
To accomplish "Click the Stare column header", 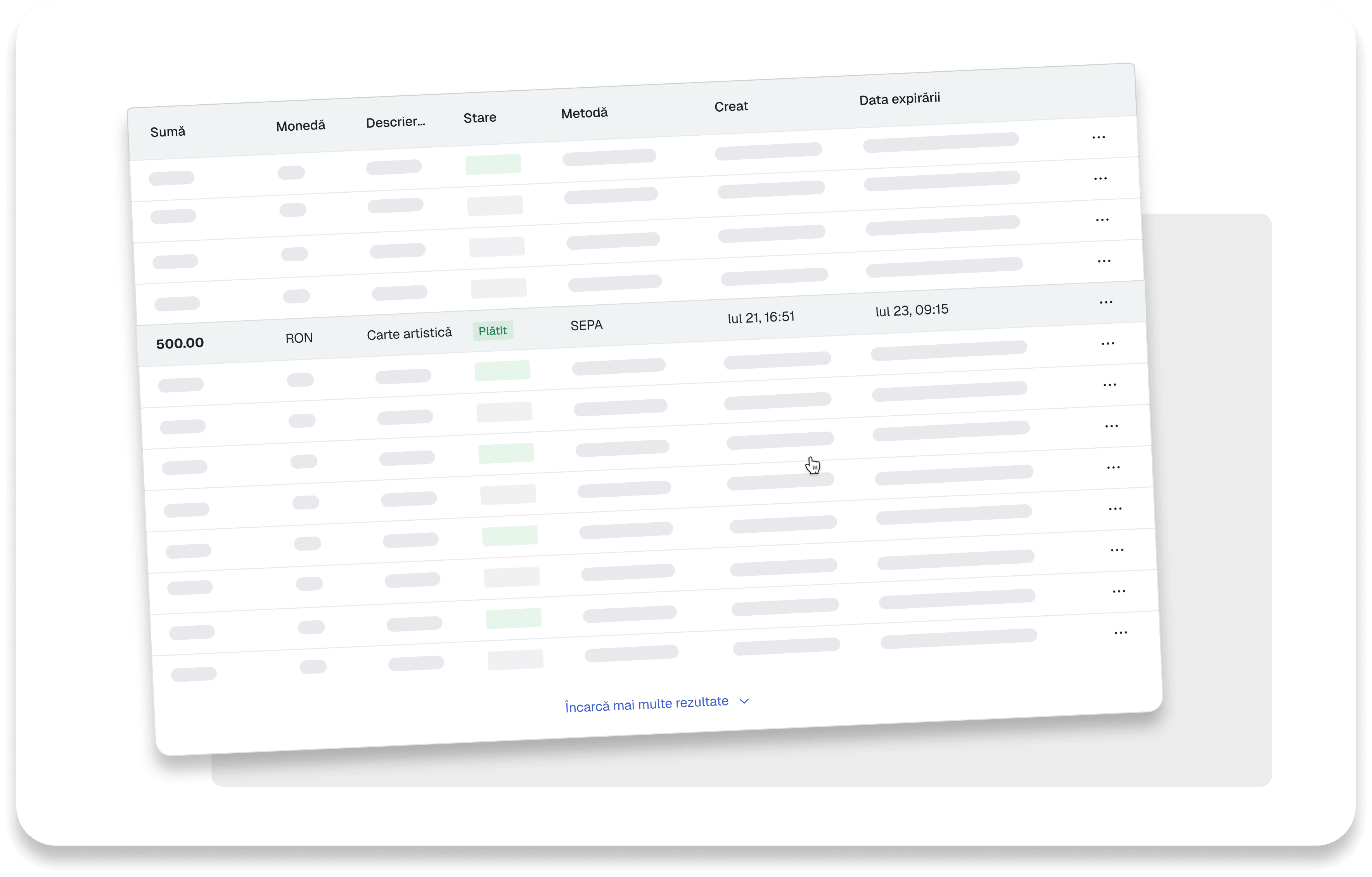I will 480,118.
